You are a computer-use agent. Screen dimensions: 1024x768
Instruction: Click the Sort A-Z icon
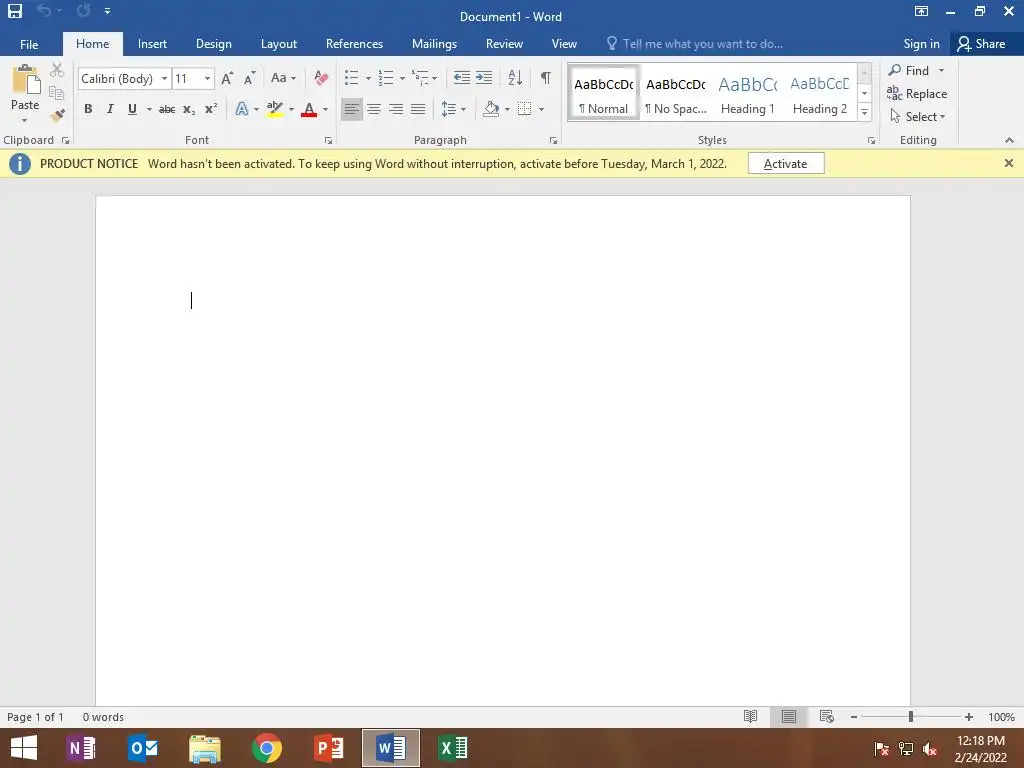tap(515, 78)
